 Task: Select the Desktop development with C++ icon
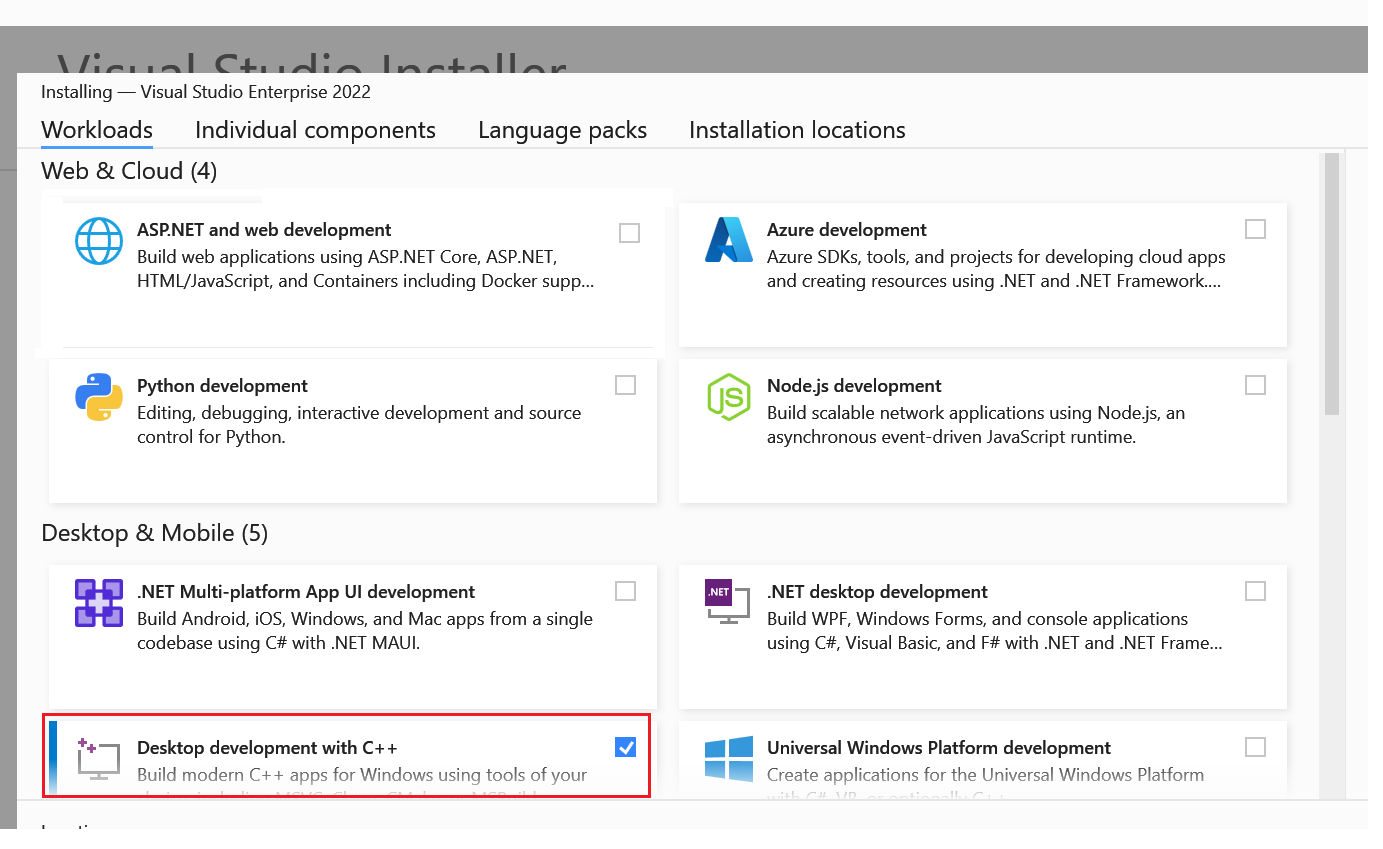[x=98, y=758]
